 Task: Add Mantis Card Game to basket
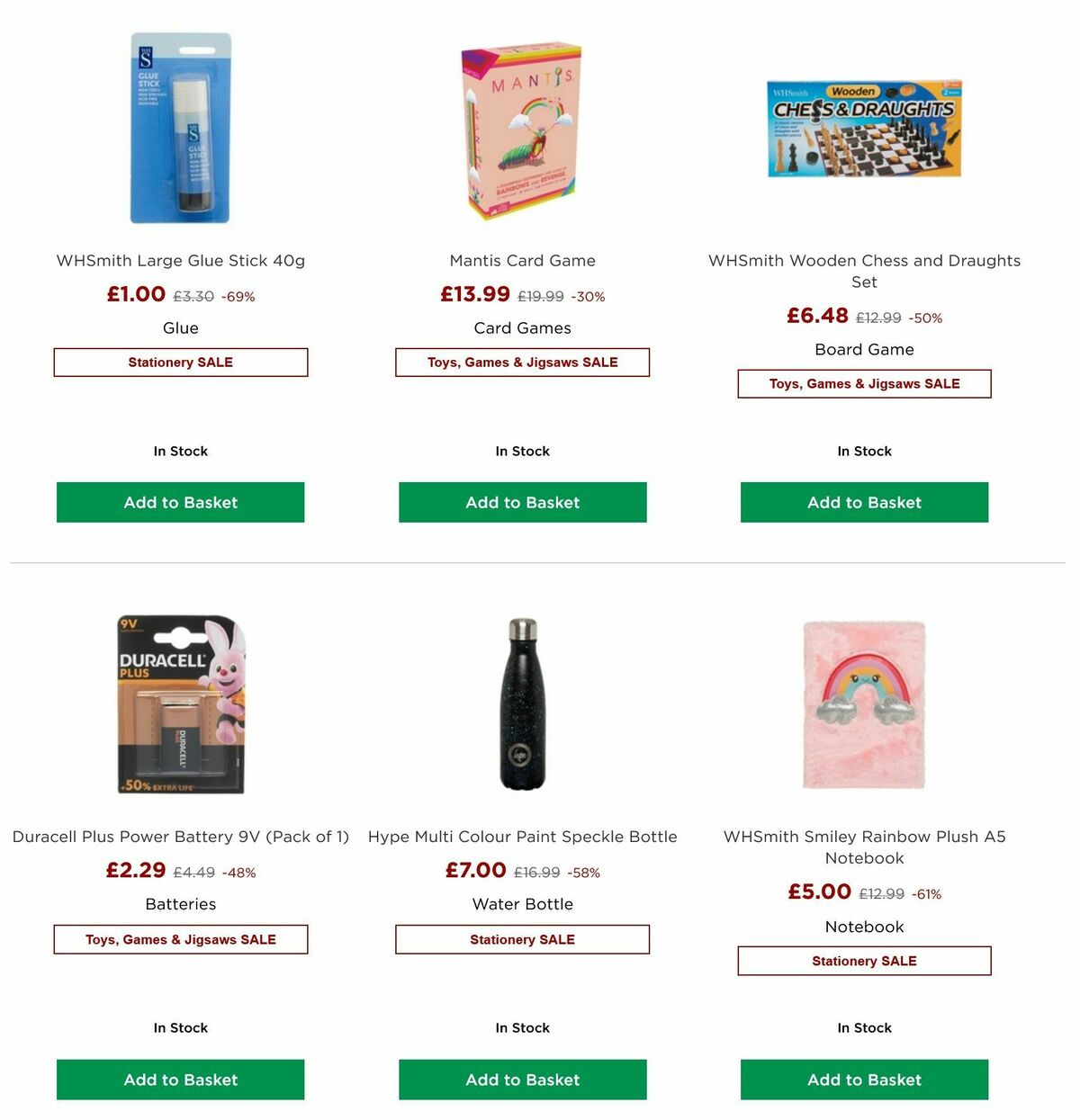click(x=522, y=502)
